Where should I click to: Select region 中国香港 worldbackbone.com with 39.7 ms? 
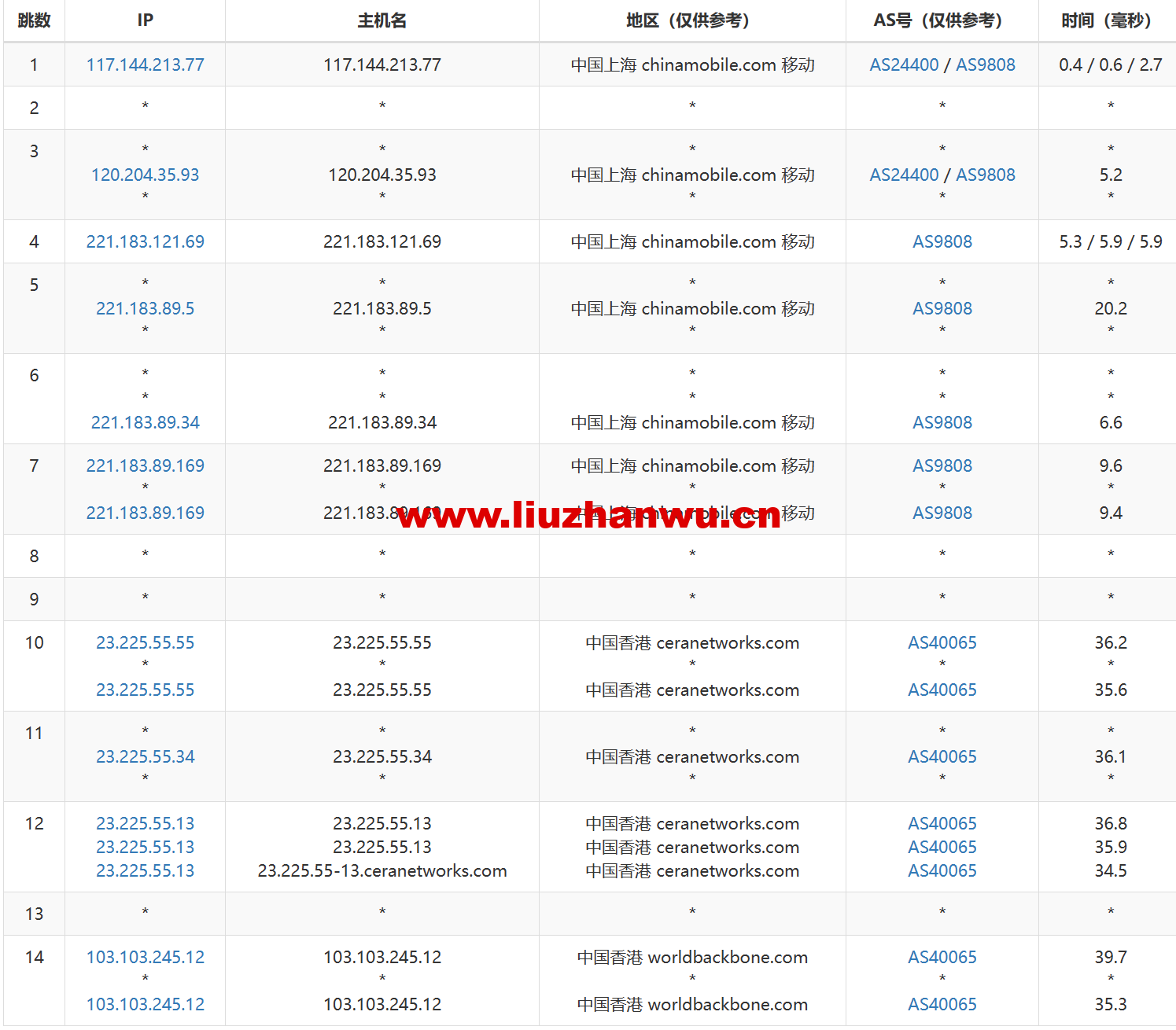(692, 957)
